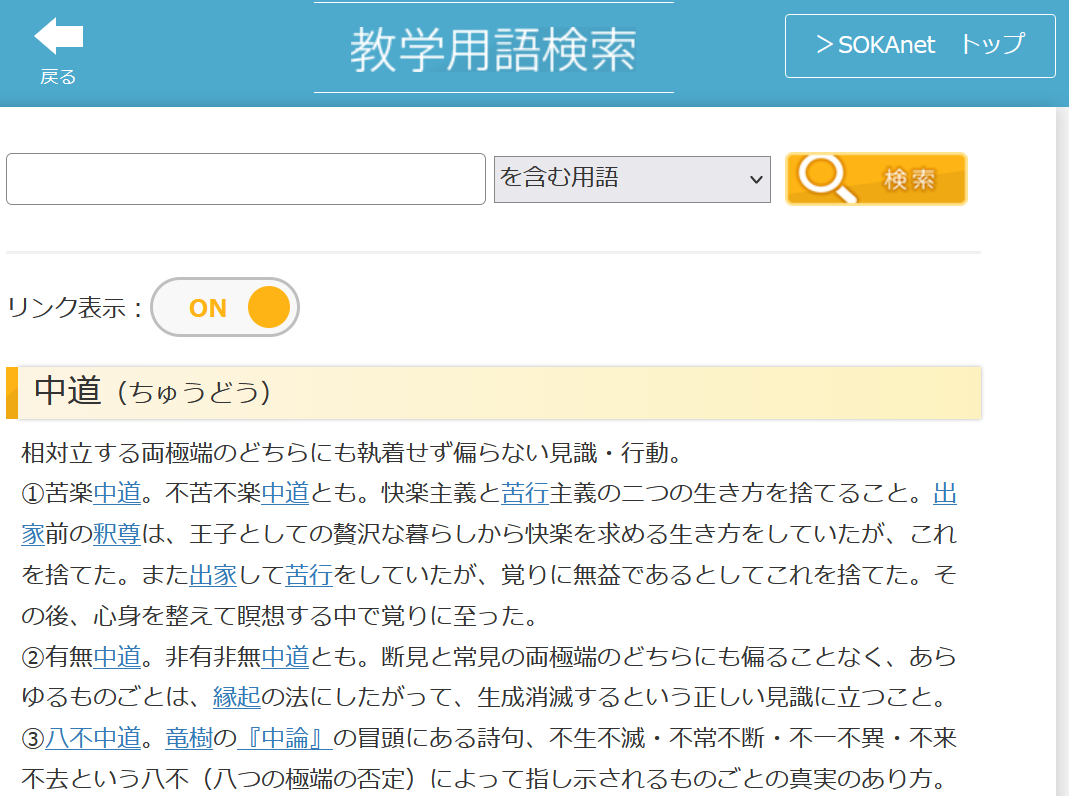The width and height of the screenshot is (1069, 796).
Task: Focus the search term input field
Action: (245, 179)
